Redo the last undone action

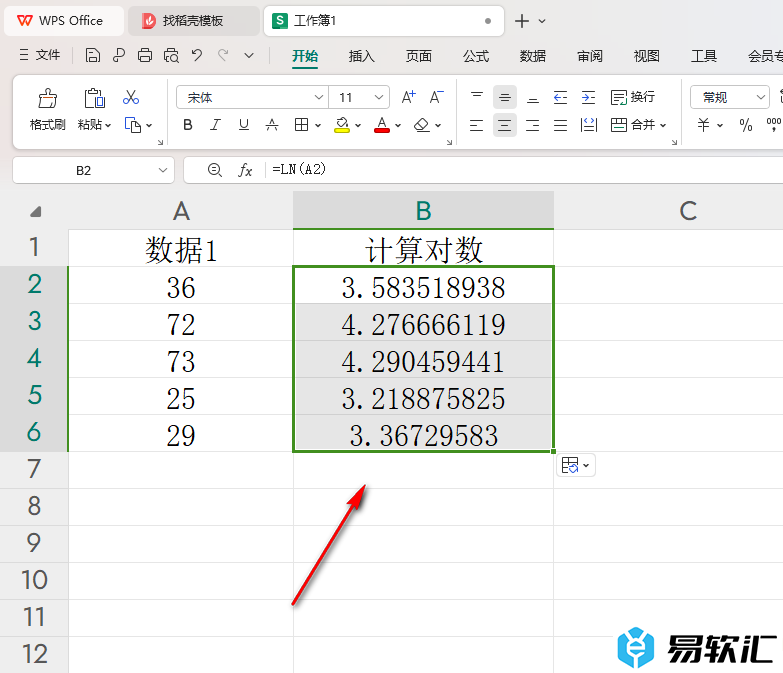pos(223,55)
